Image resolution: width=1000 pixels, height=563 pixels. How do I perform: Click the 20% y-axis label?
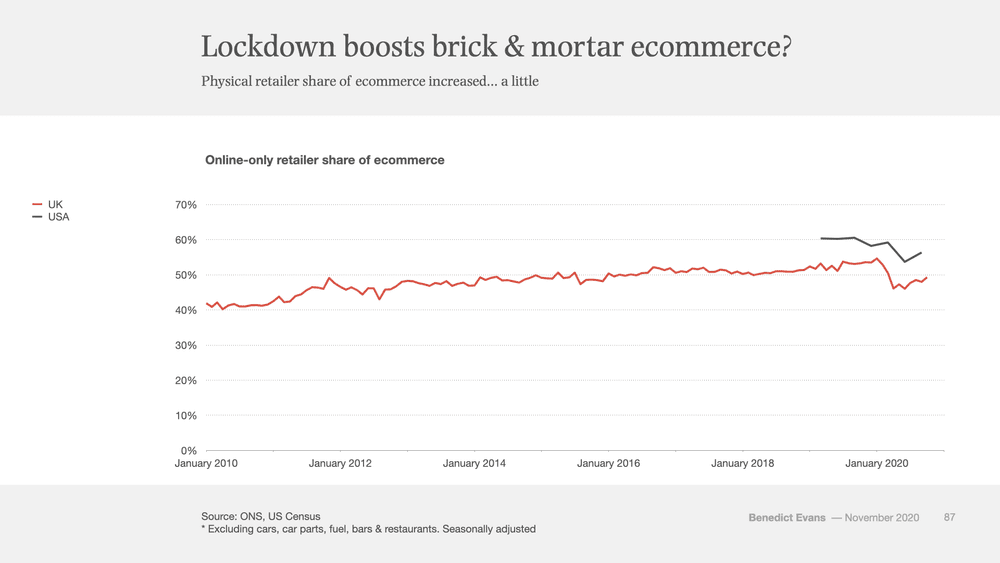(x=186, y=380)
